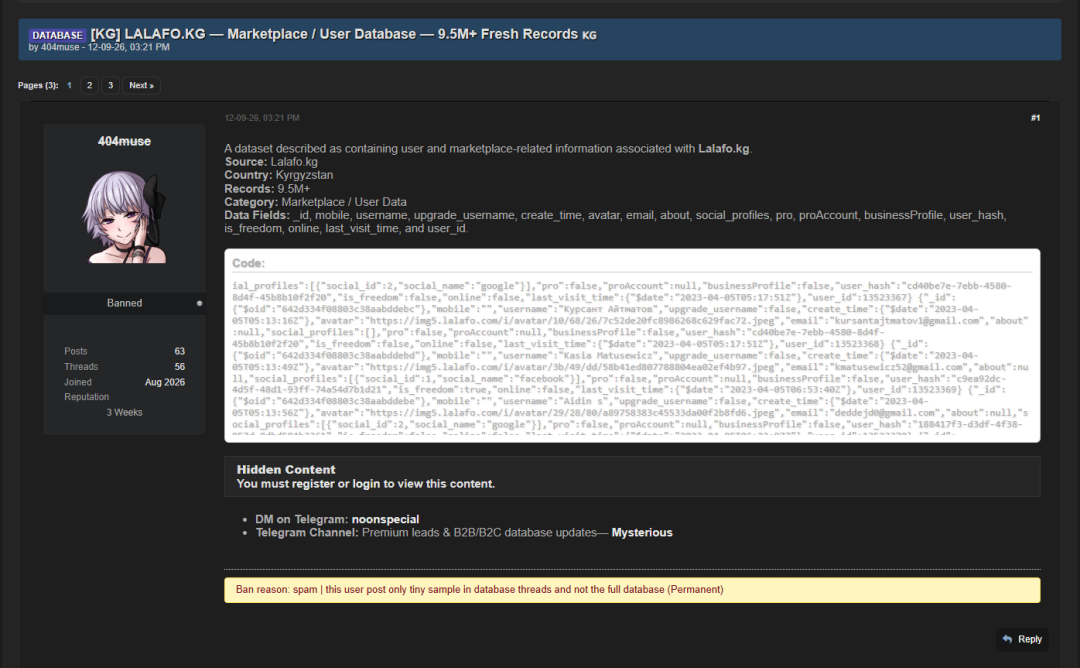Click the thread title LALAFO.KG heading
The width and height of the screenshot is (1080, 668).
(x=344, y=34)
